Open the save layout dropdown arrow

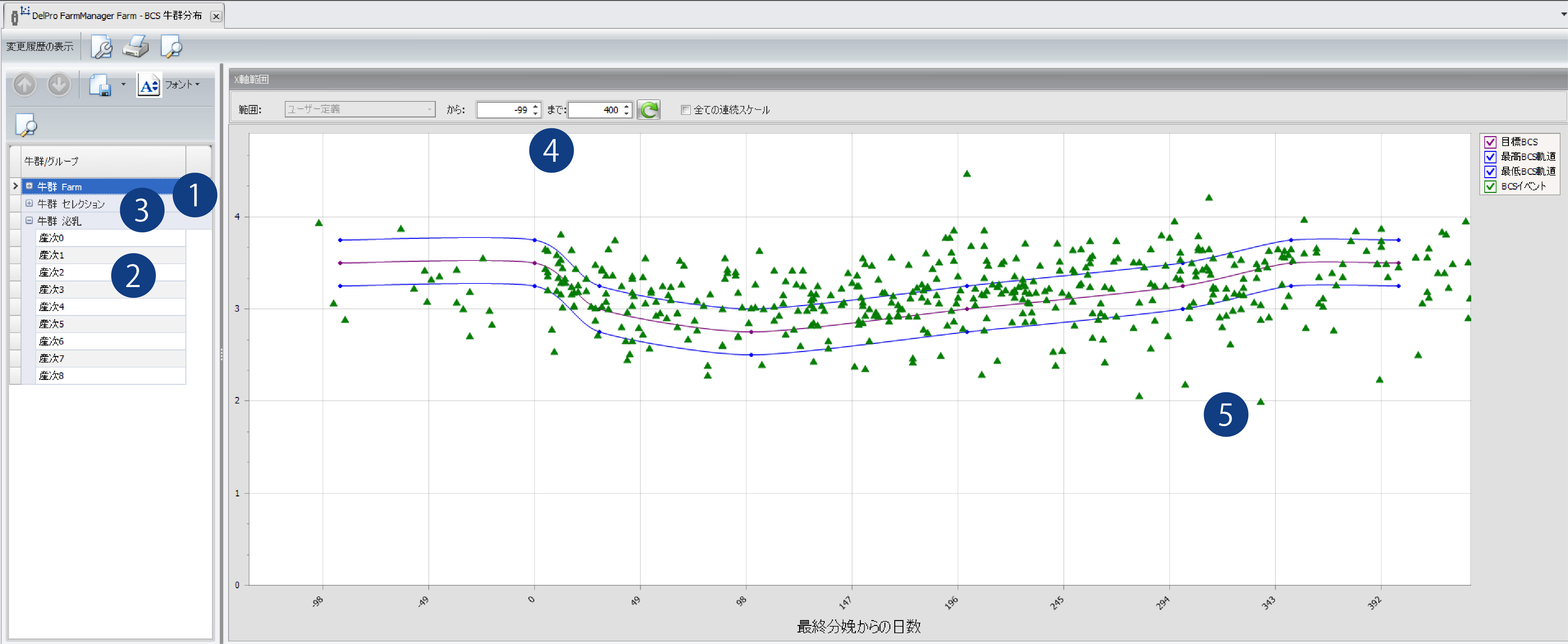pyautogui.click(x=124, y=85)
